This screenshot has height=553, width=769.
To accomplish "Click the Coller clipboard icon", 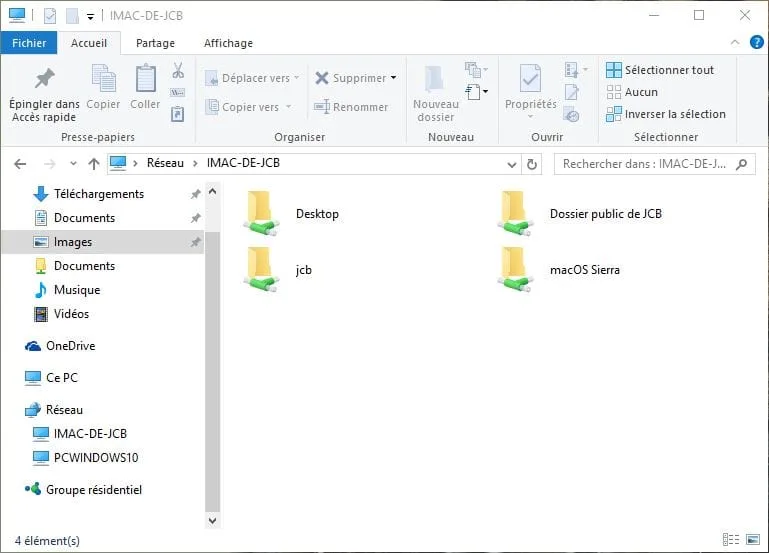I will pos(145,78).
